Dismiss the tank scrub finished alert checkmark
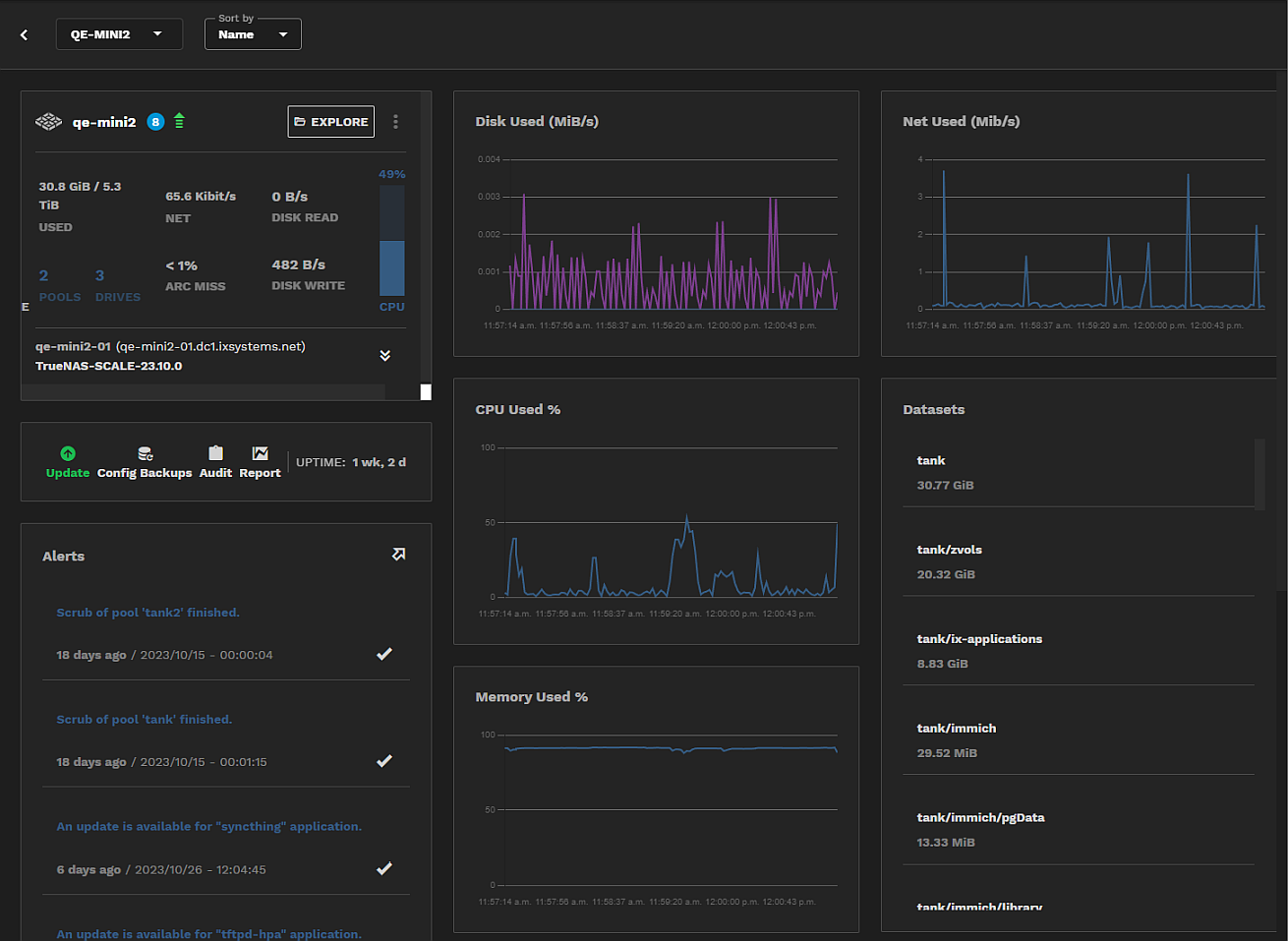1288x941 pixels. pos(384,761)
